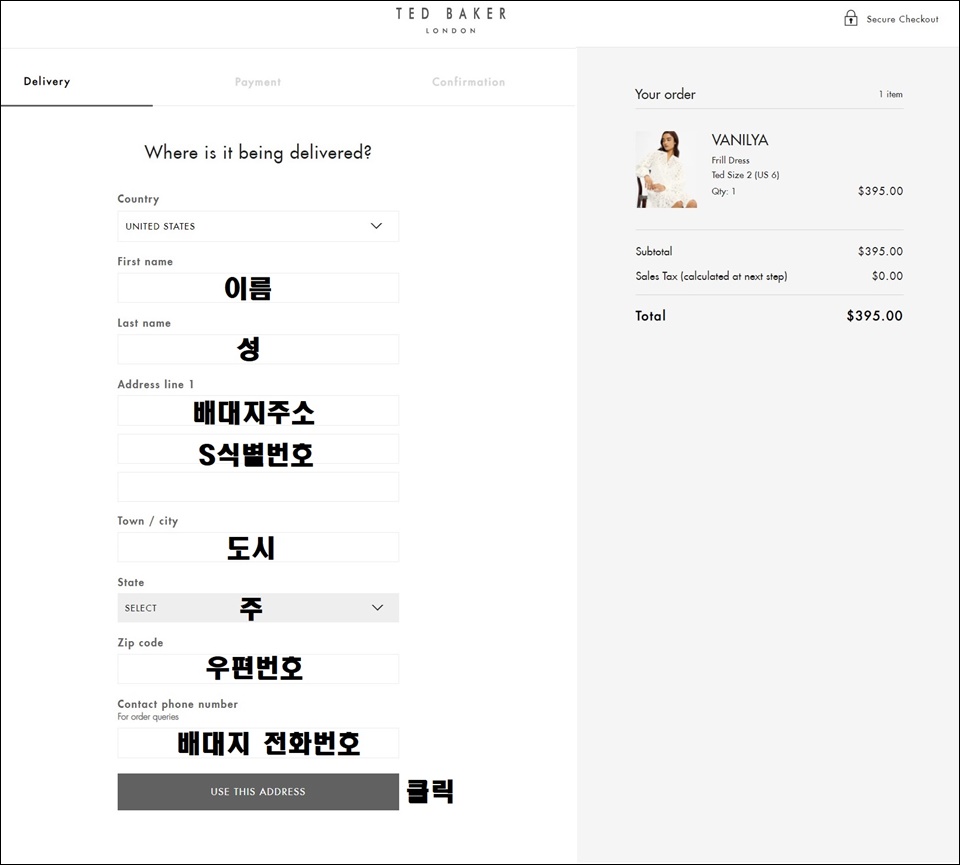
Task: Click the 'Sales Tax (calculated at next step)' label
Action: (711, 276)
